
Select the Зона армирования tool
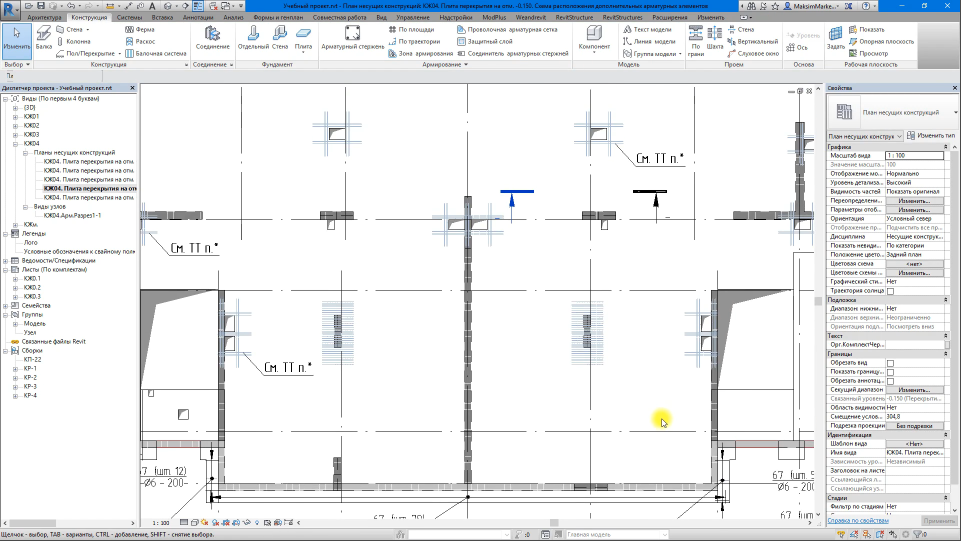(420, 54)
